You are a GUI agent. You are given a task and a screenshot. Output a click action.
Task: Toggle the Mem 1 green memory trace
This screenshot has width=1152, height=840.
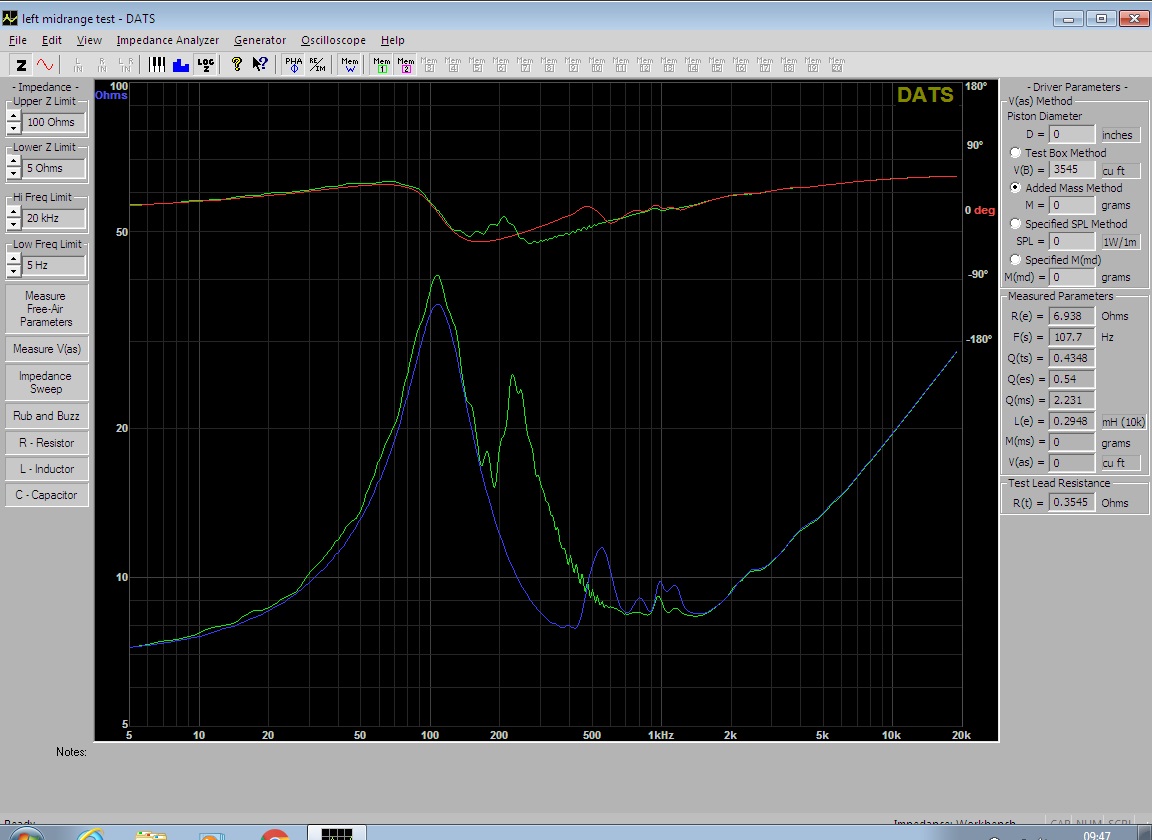click(382, 65)
